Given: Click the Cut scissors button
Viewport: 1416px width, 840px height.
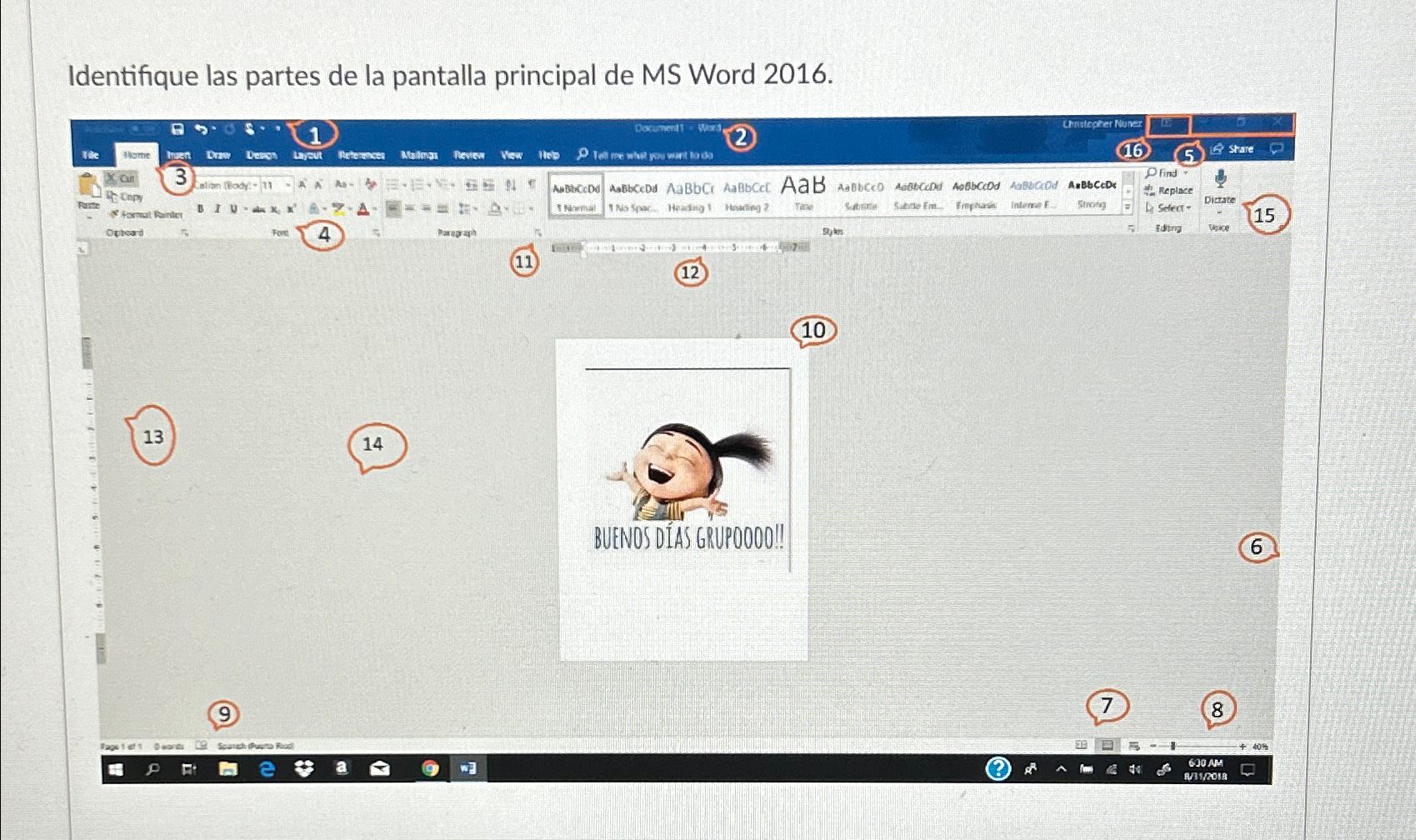Looking at the screenshot, I should click(121, 177).
